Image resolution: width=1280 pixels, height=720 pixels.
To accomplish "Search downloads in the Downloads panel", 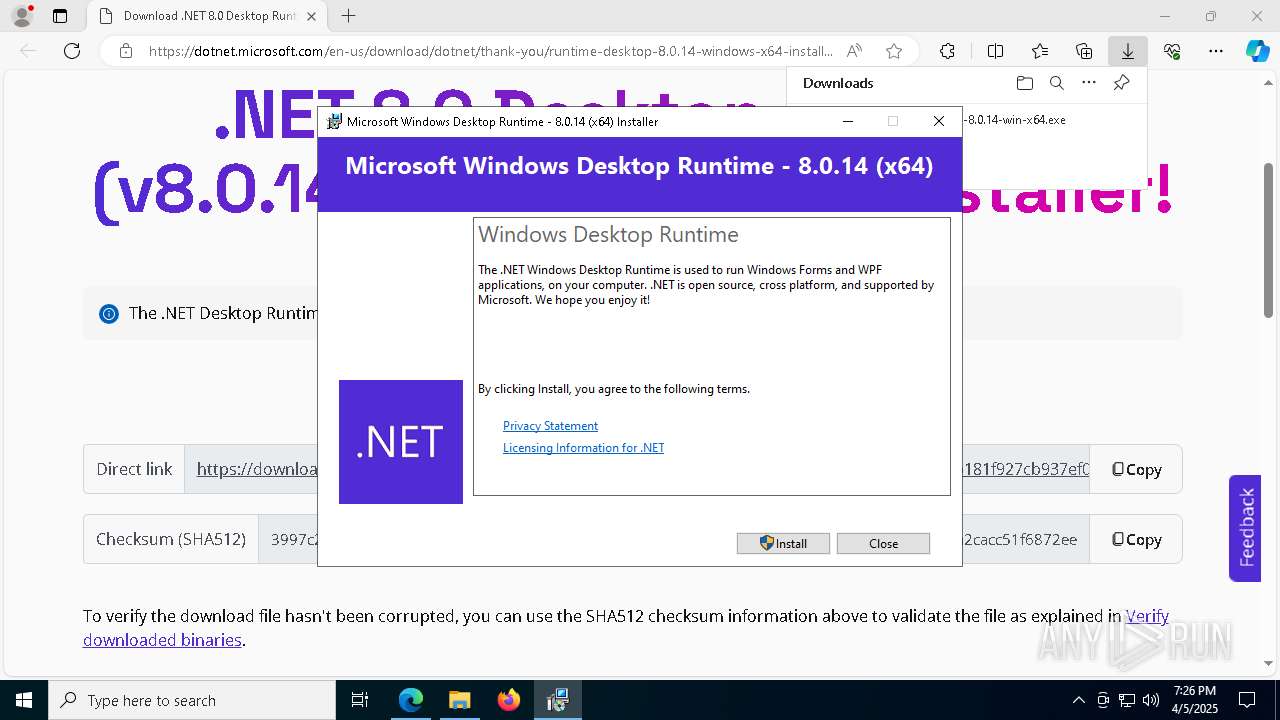I will (1056, 83).
